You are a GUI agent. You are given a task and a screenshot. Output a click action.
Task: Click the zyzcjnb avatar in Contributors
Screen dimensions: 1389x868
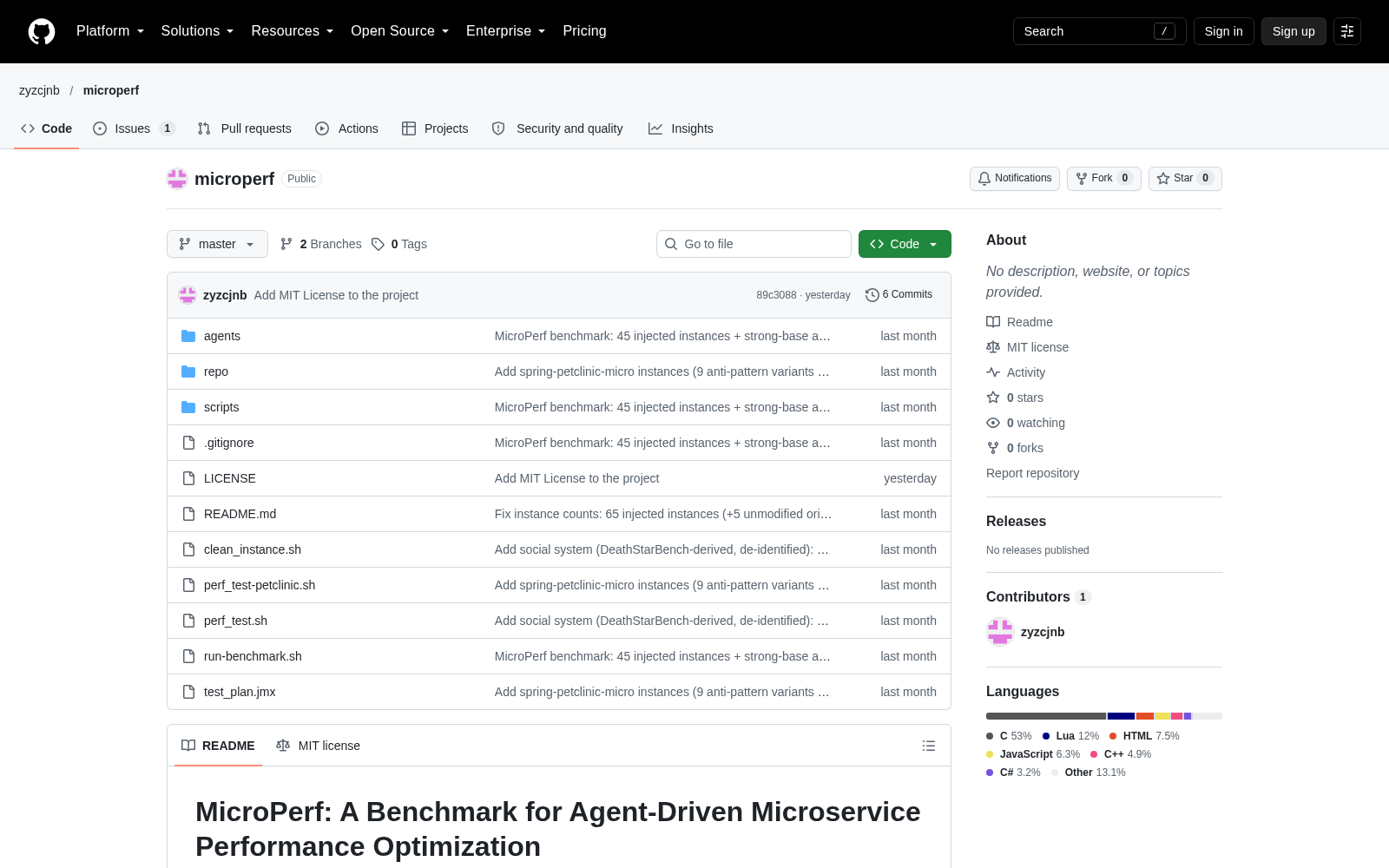pos(1000,632)
